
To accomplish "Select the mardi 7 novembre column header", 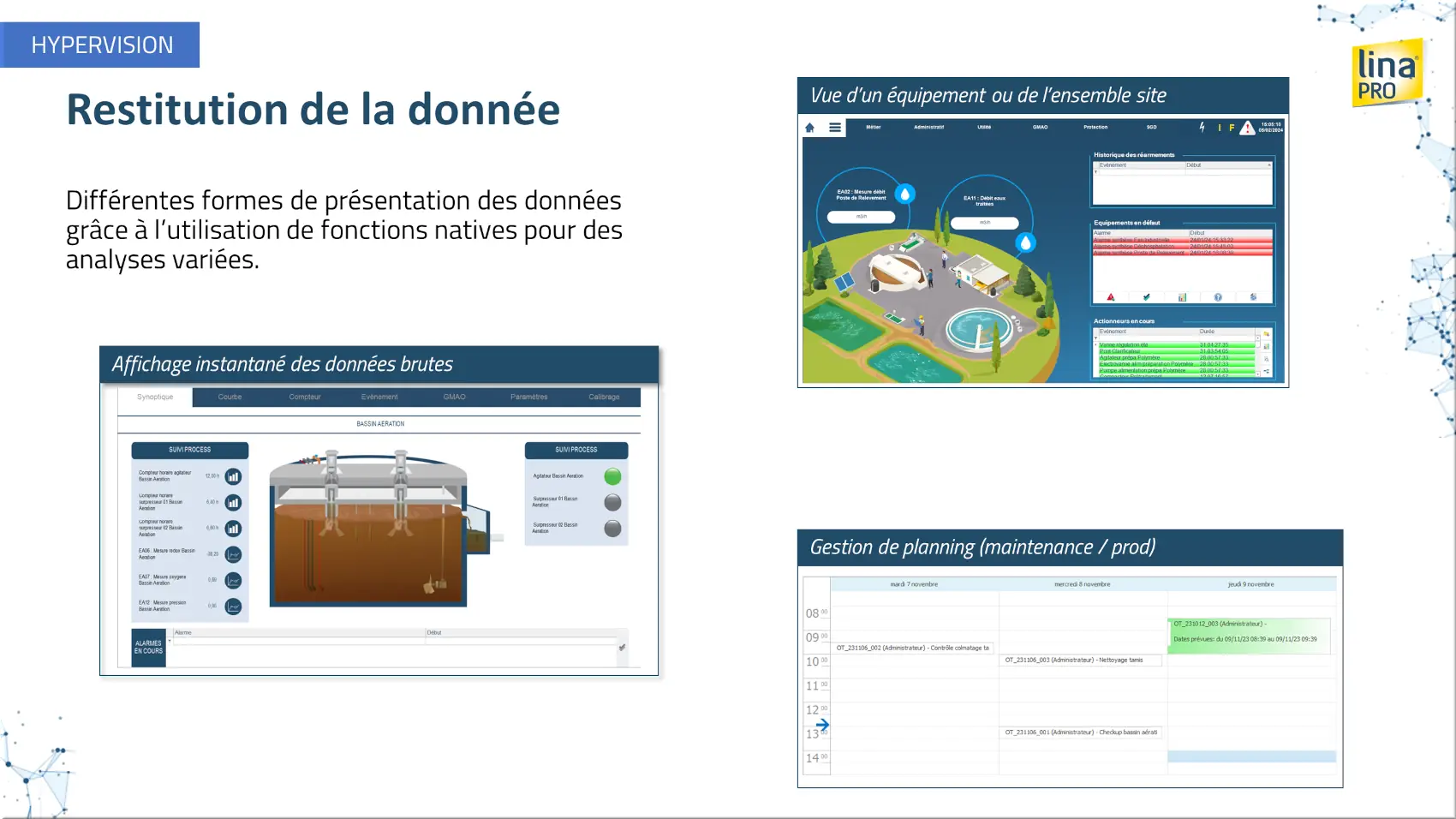I will click(914, 584).
